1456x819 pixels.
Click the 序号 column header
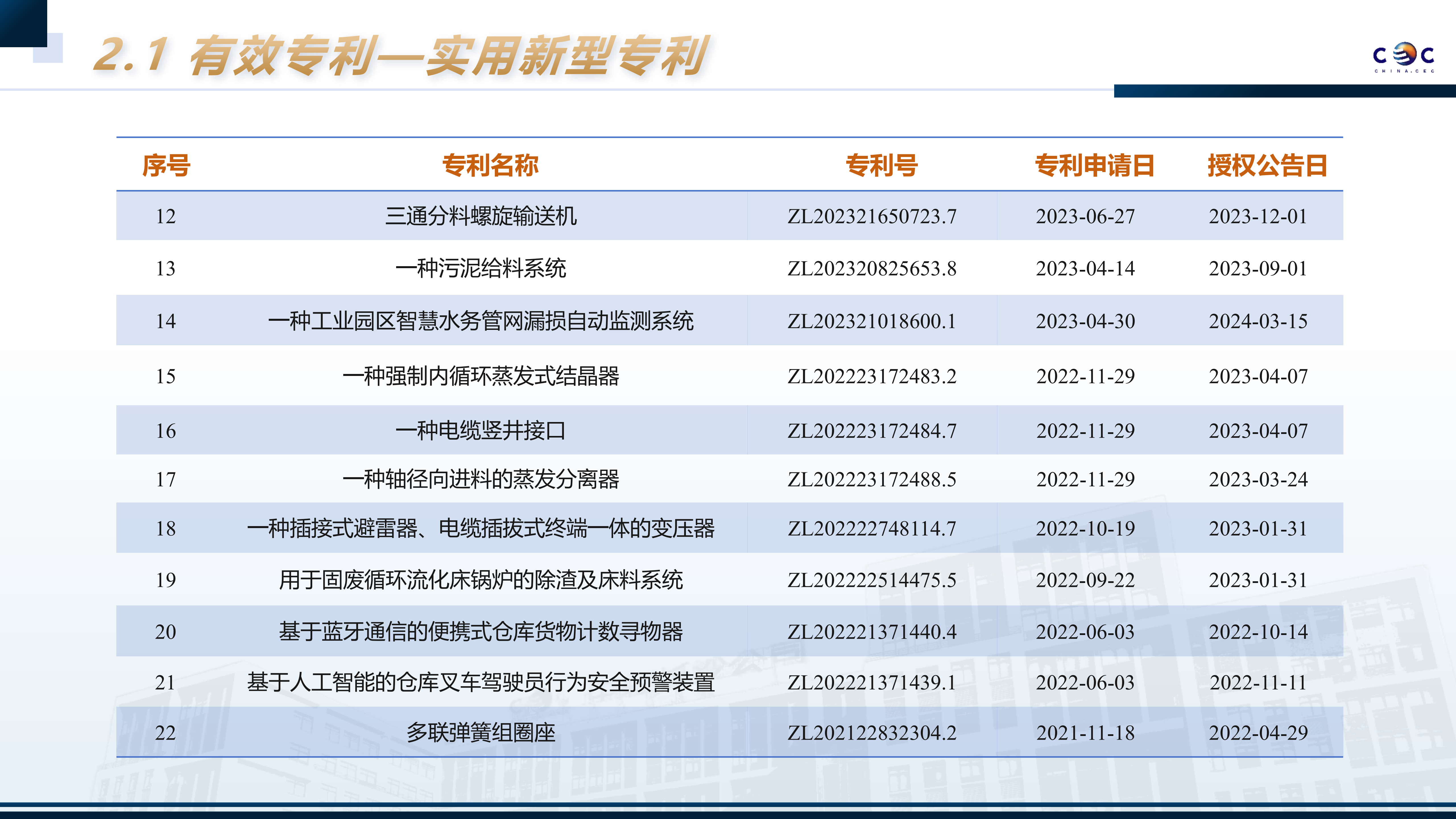[166, 166]
